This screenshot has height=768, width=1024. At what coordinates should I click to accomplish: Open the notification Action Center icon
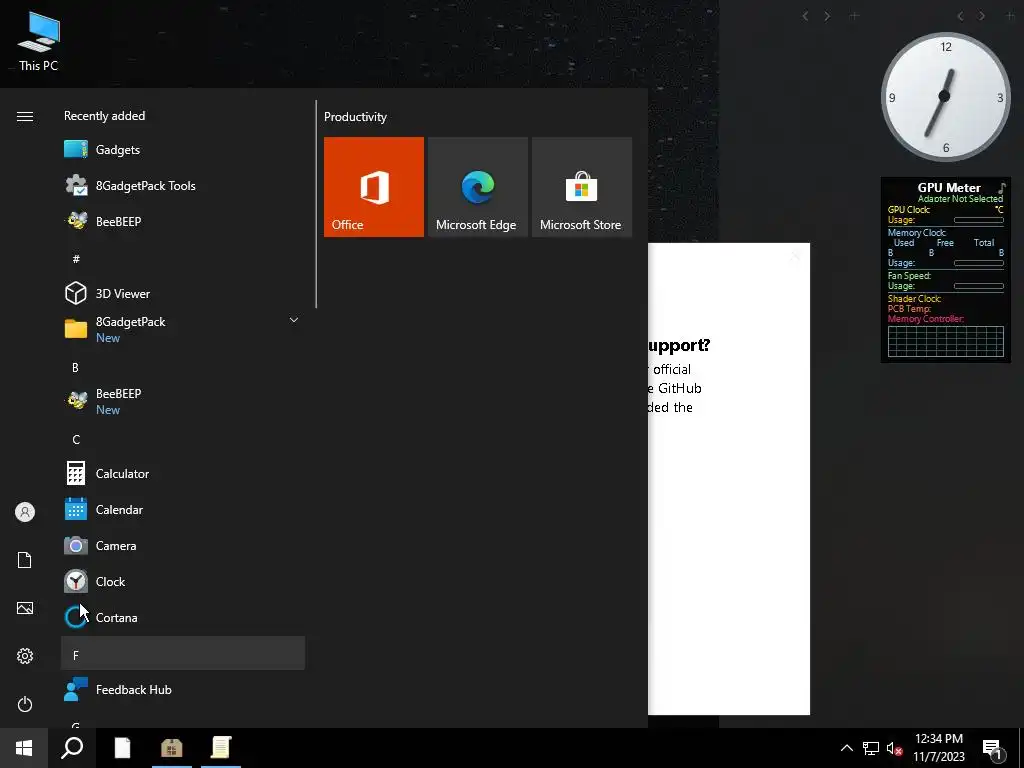pyautogui.click(x=993, y=749)
